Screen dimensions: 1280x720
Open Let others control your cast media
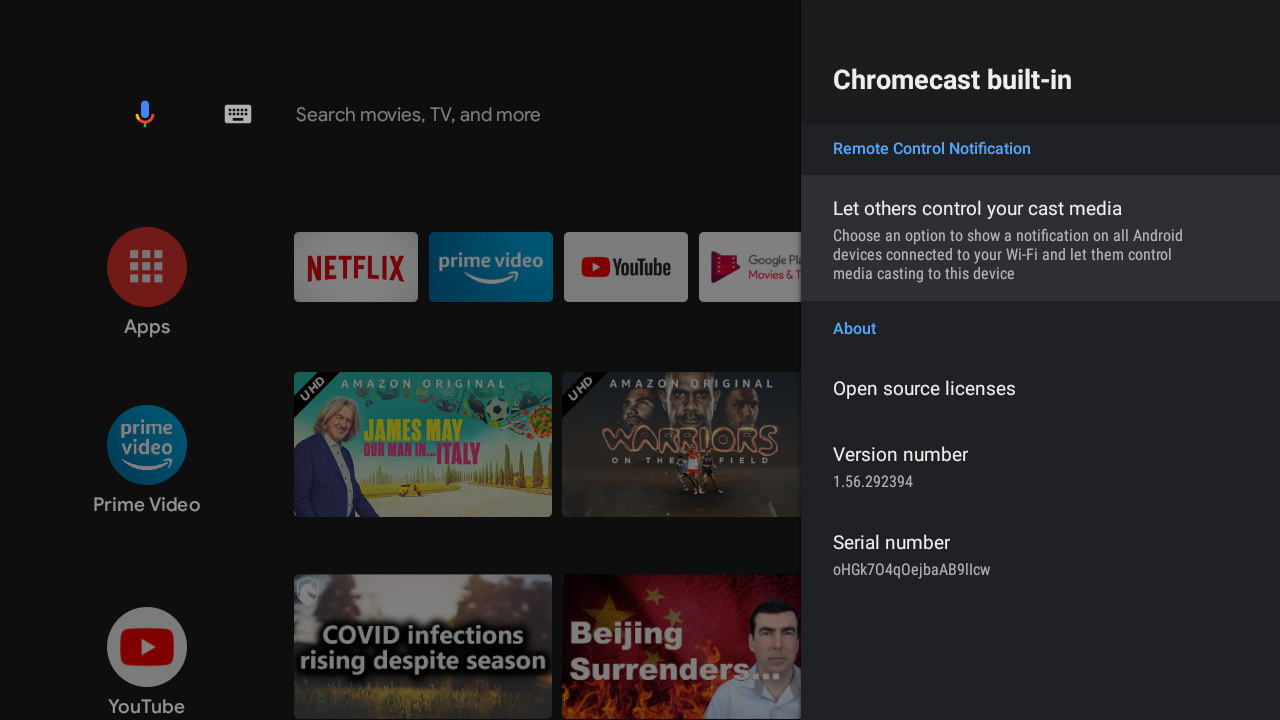click(1040, 238)
